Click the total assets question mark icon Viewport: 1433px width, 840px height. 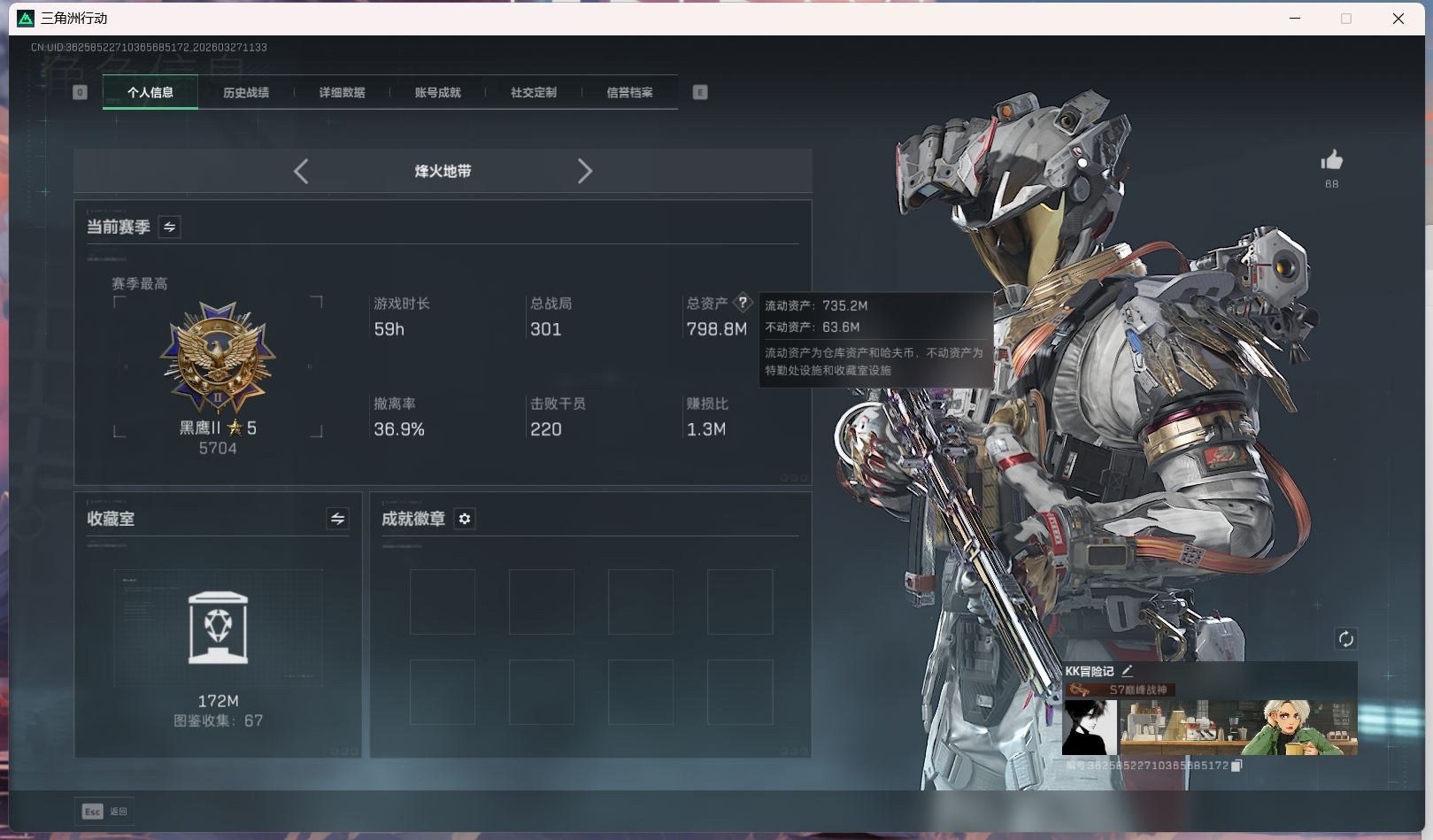pos(743,303)
